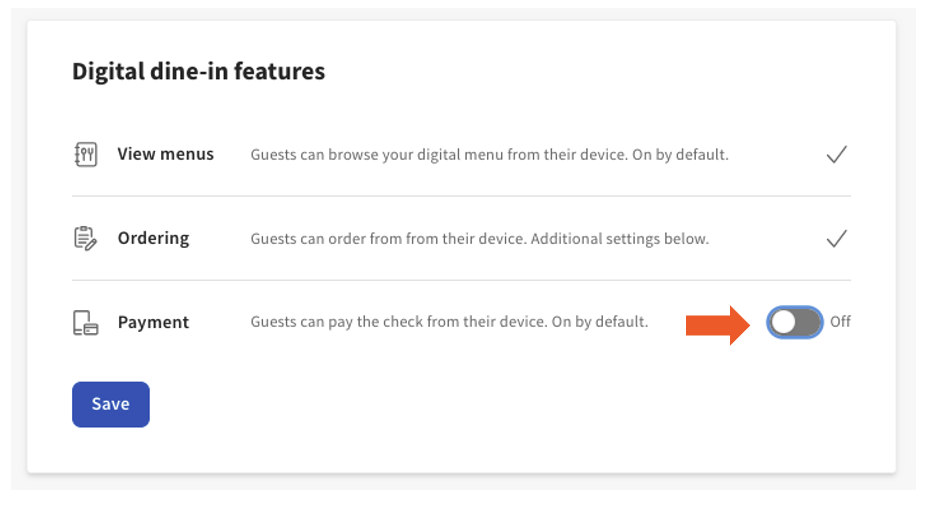Screen dimensions: 926x508
Task: Click the Payment device card icon
Action: point(86,323)
